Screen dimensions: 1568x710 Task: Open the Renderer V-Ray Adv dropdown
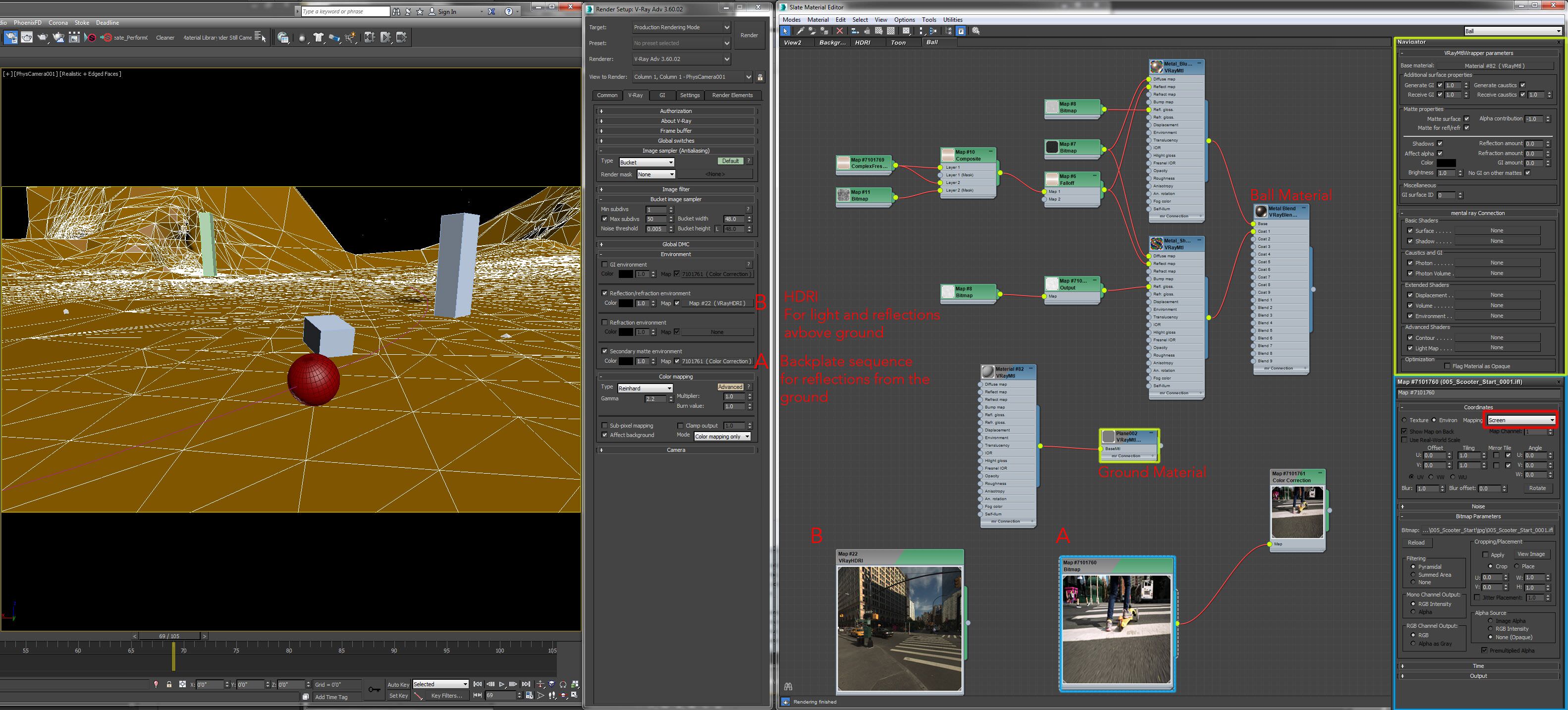681,59
